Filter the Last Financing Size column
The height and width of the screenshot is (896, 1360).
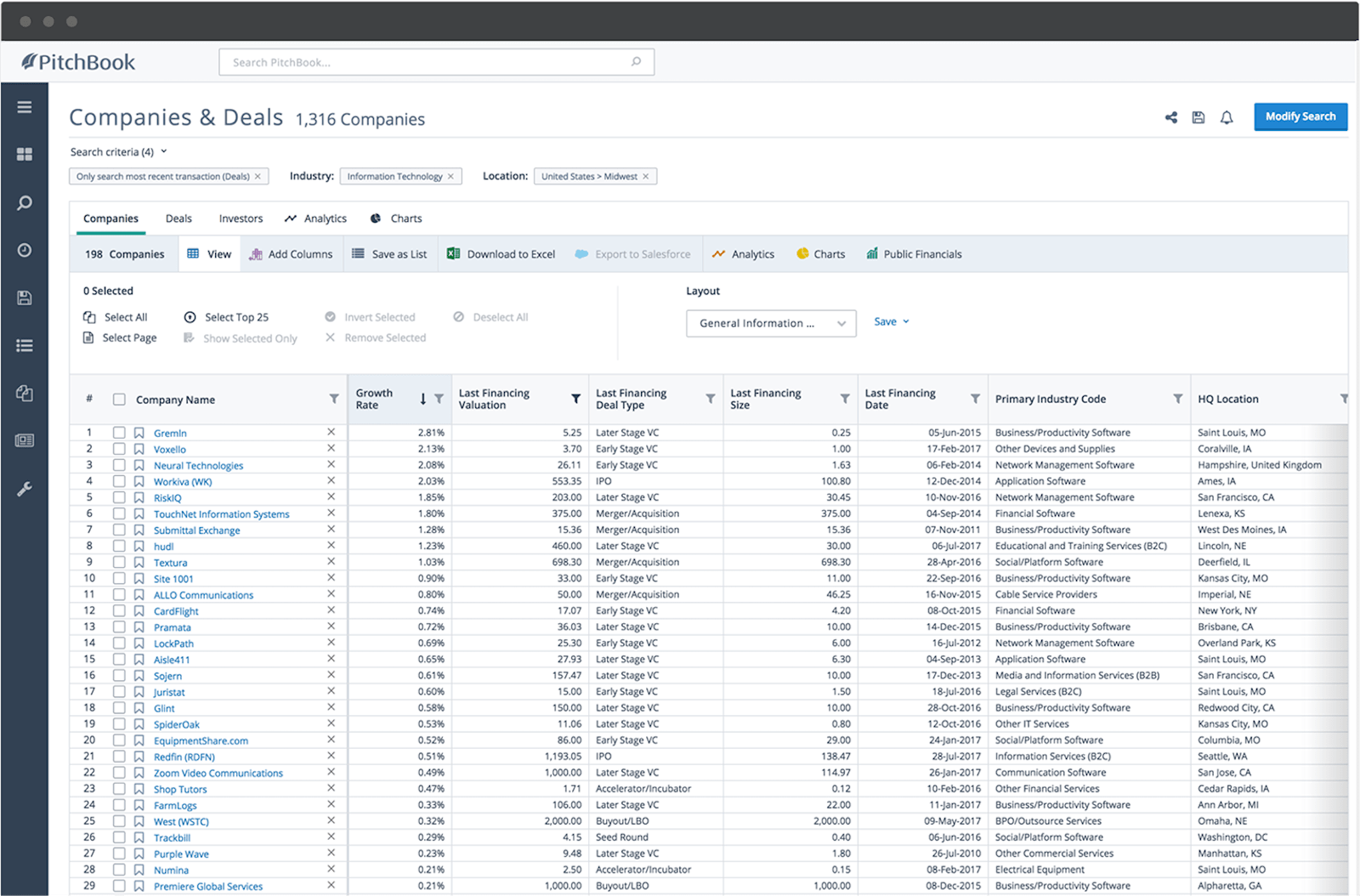845,399
